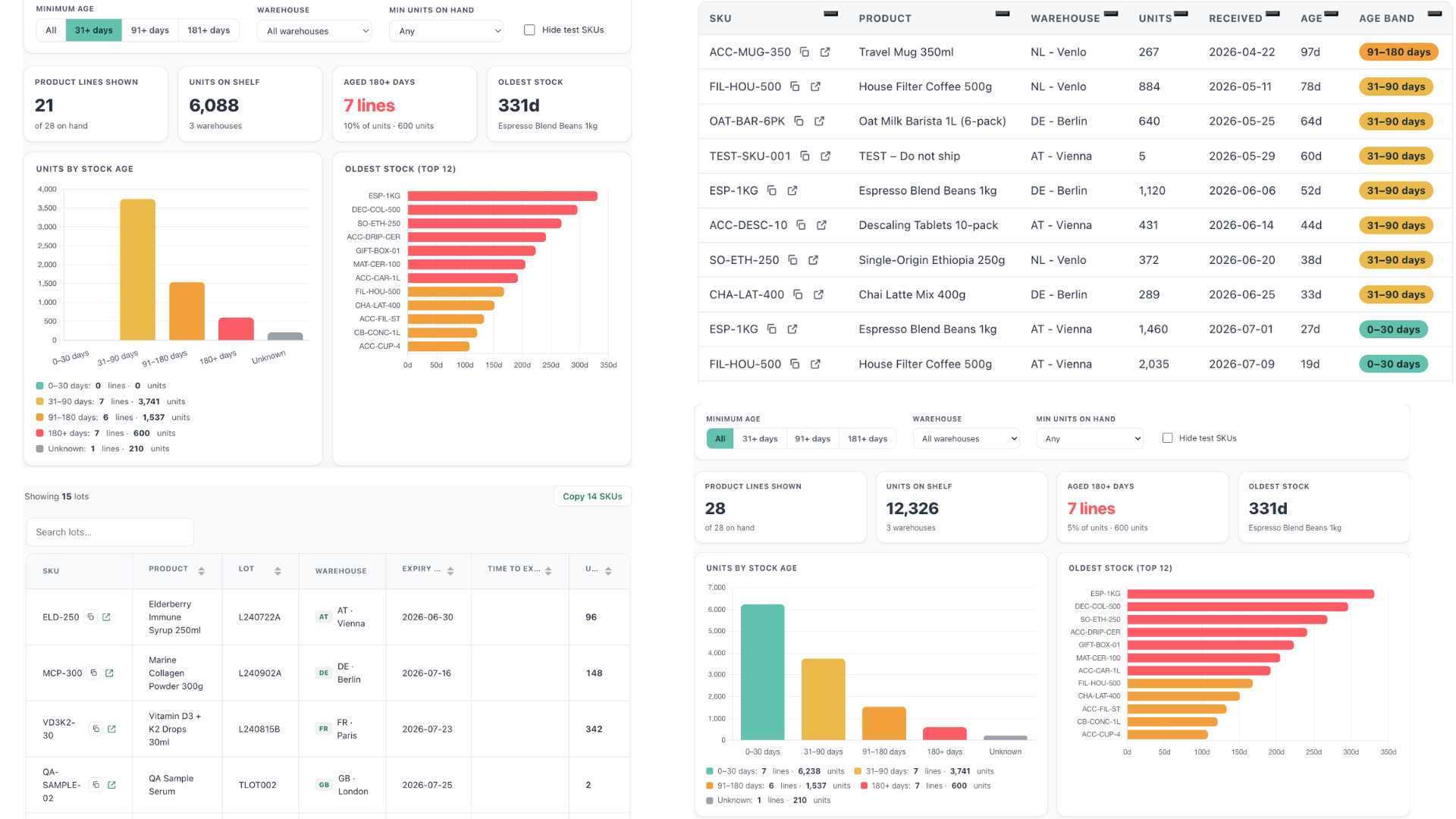Open the Any min units dropdown above the 6,088 units card
1456x819 pixels.
click(x=447, y=31)
